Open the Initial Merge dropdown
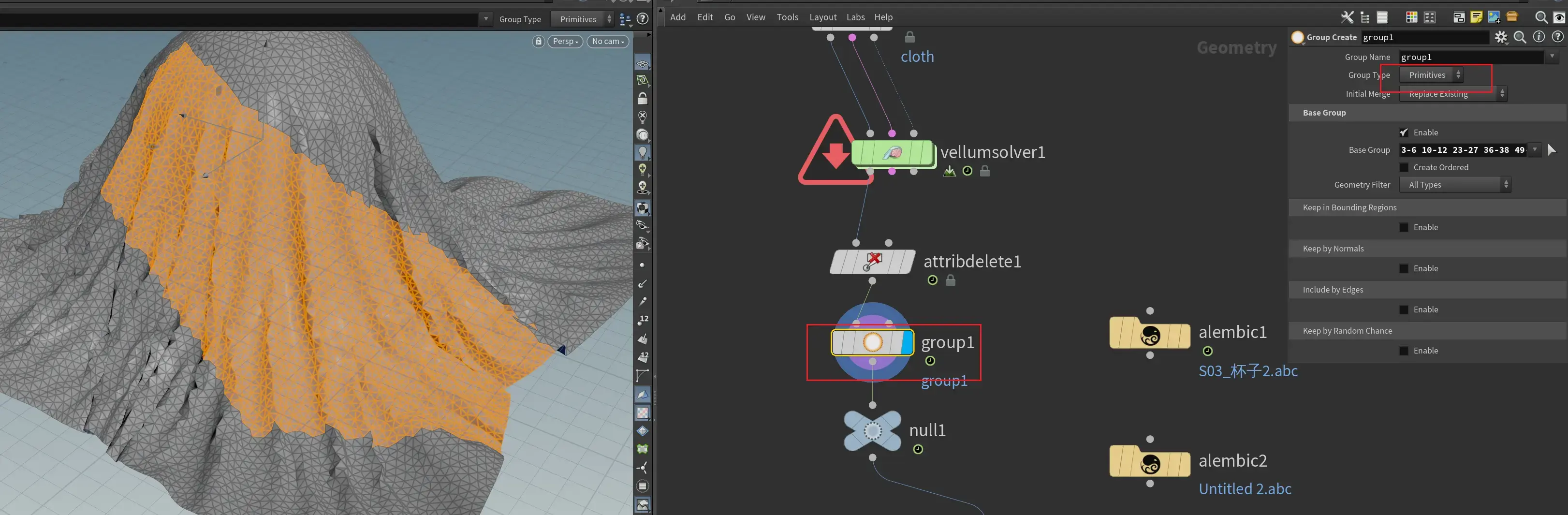 (1453, 94)
